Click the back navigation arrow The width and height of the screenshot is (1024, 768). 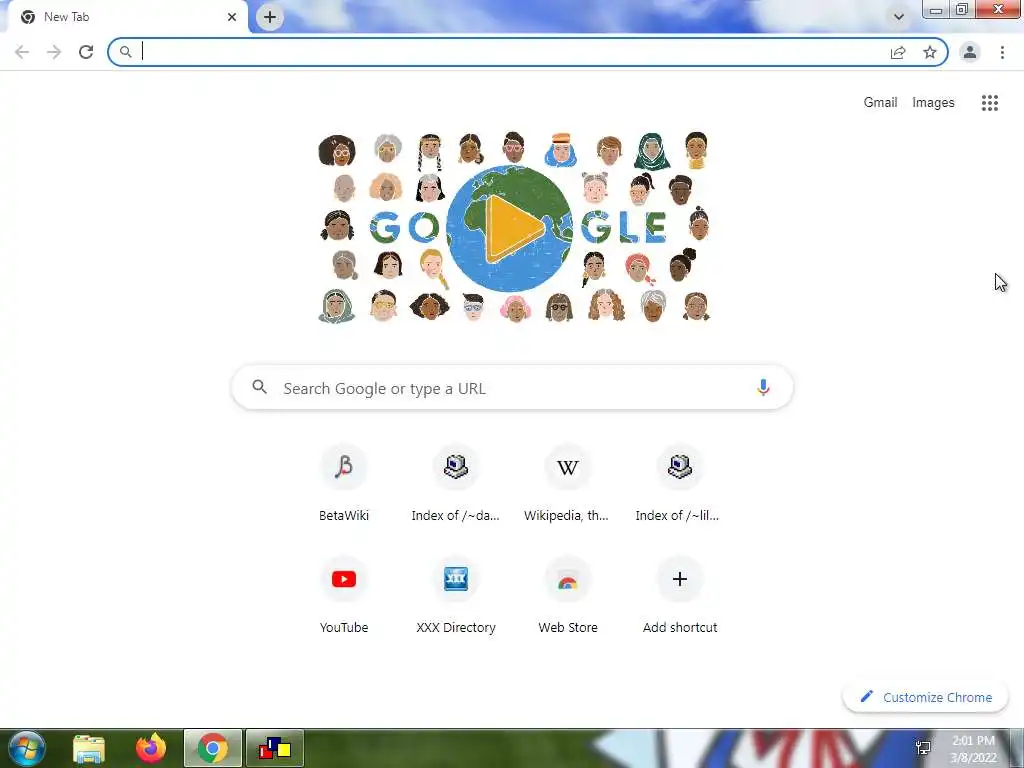(22, 52)
